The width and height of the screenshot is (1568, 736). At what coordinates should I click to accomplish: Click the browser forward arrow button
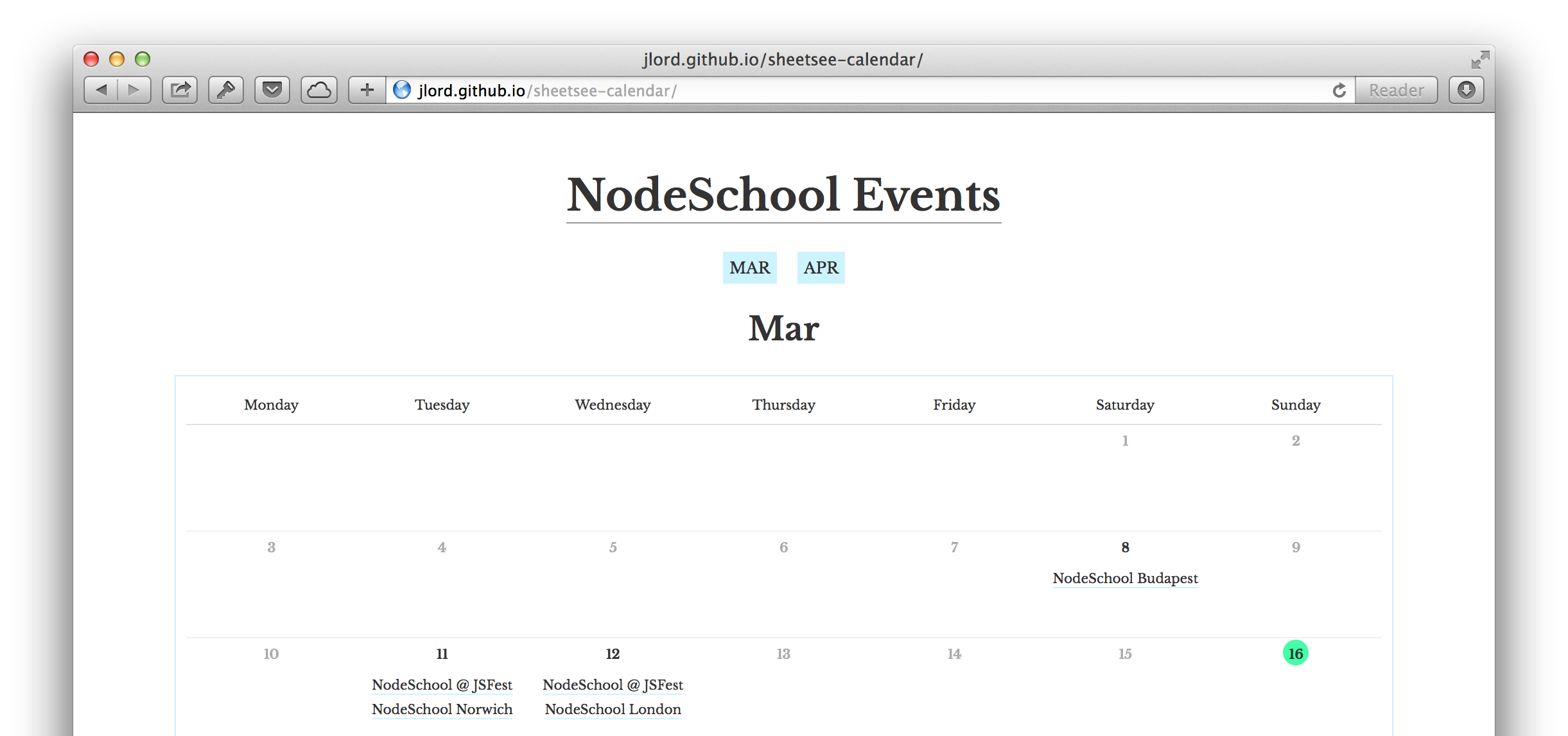(x=134, y=90)
